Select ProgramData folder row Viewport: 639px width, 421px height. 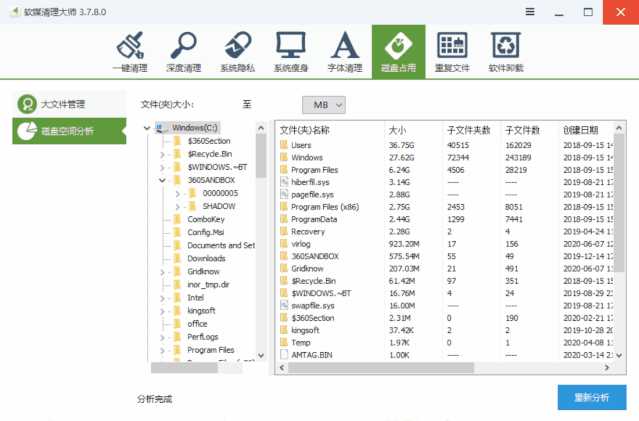click(445, 219)
